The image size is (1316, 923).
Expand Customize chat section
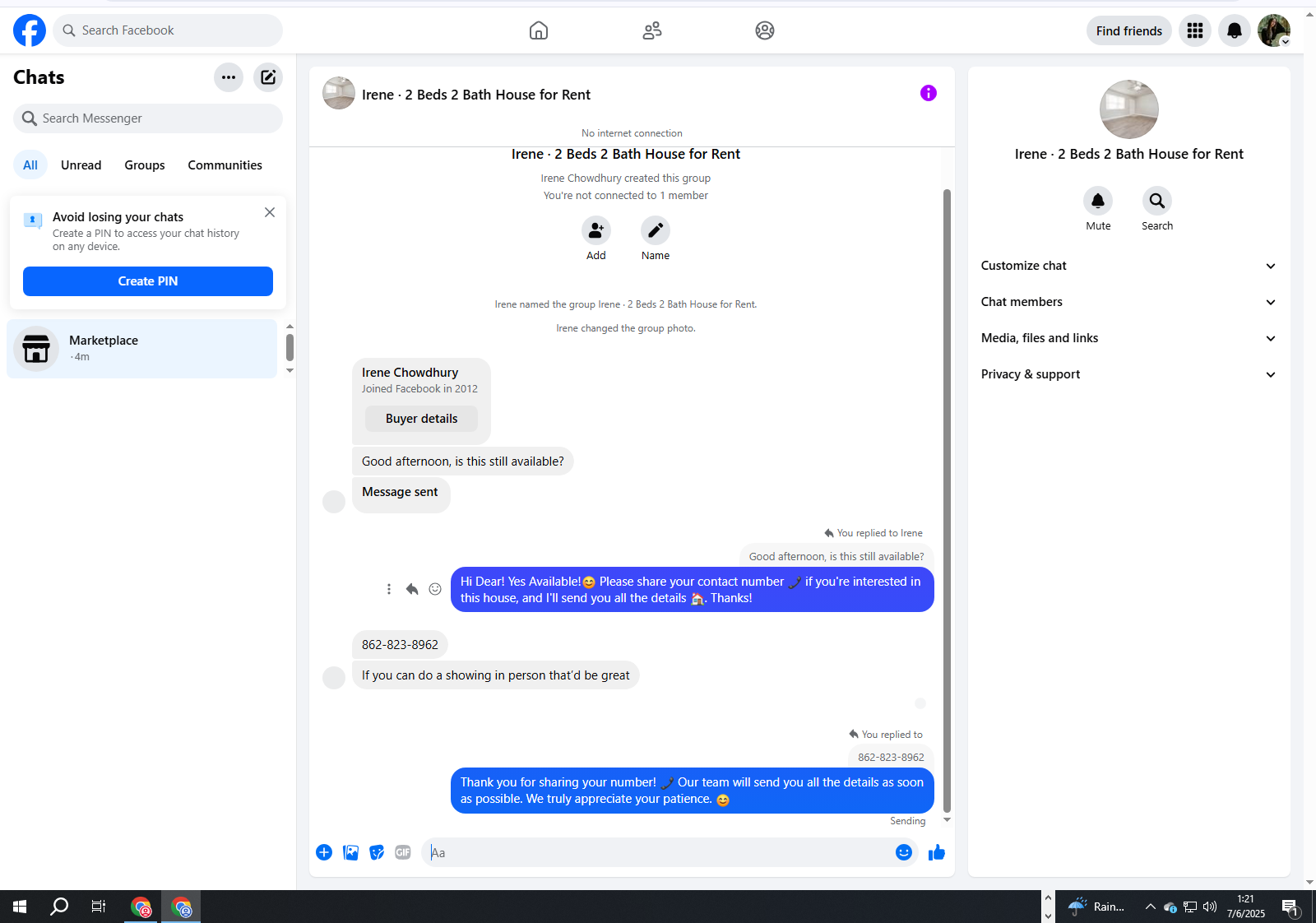(1128, 266)
